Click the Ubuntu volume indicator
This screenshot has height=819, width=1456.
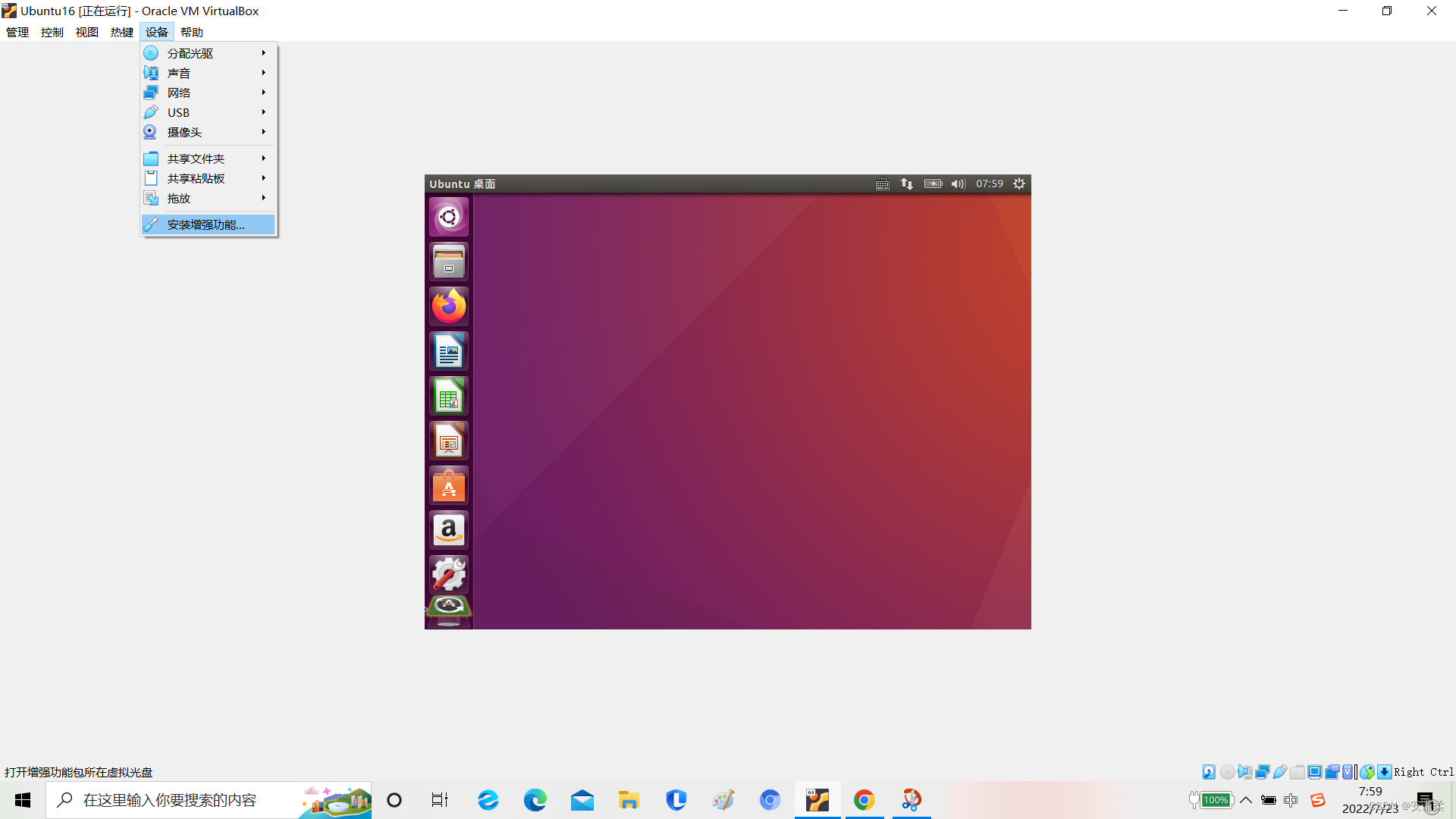click(958, 184)
